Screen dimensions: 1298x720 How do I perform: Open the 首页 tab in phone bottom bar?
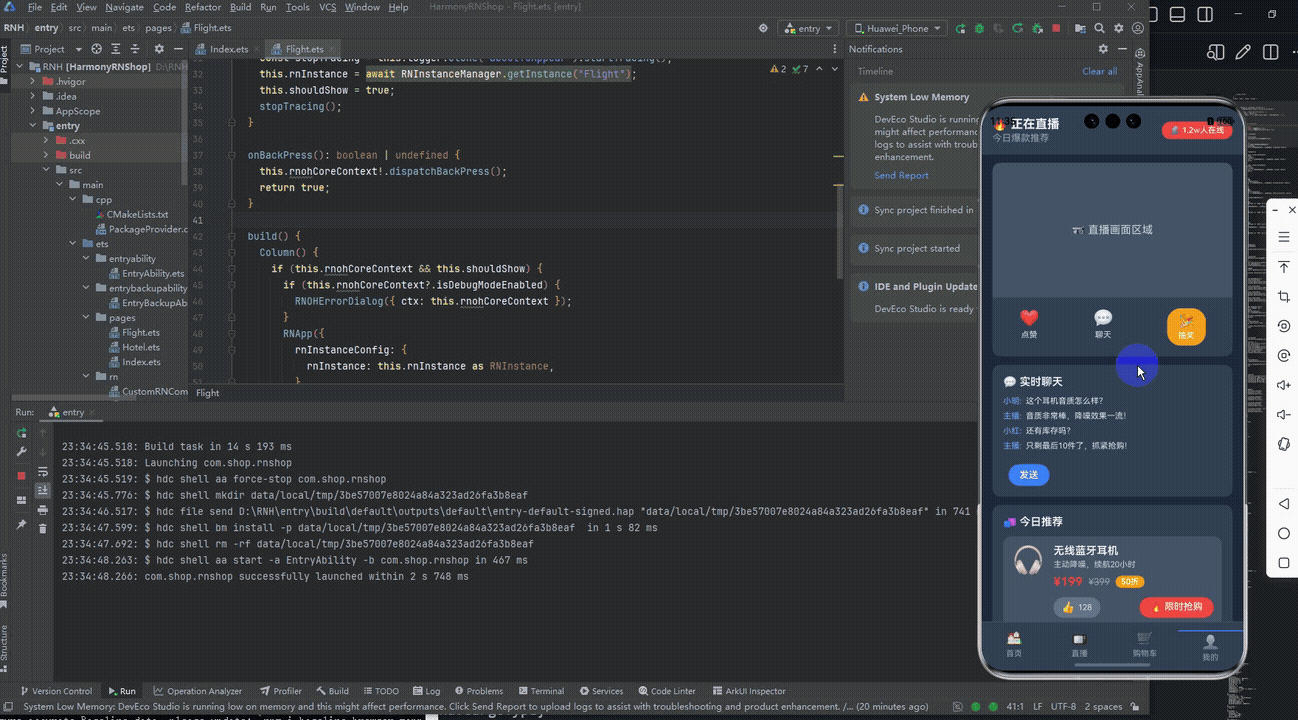pyautogui.click(x=1014, y=645)
